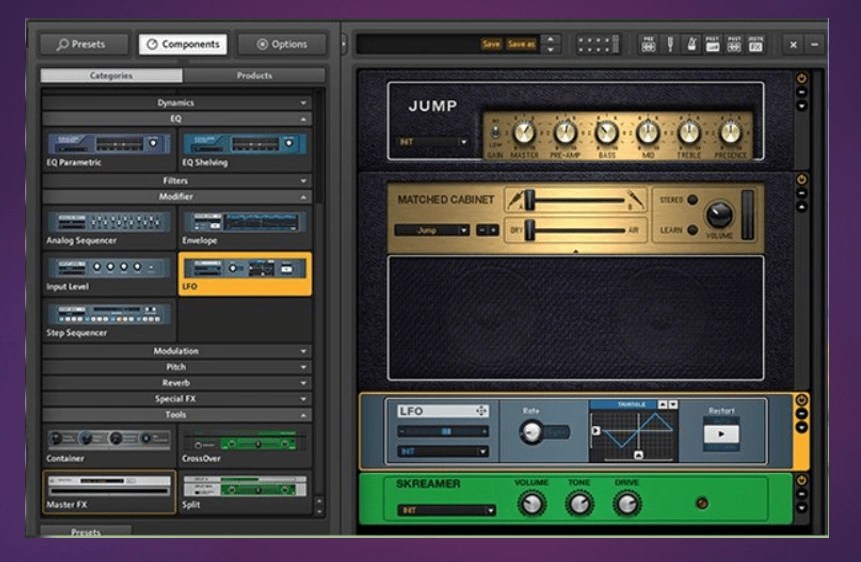Expand the Dynamics category
Image resolution: width=861 pixels, height=562 pixels.
pos(177,103)
